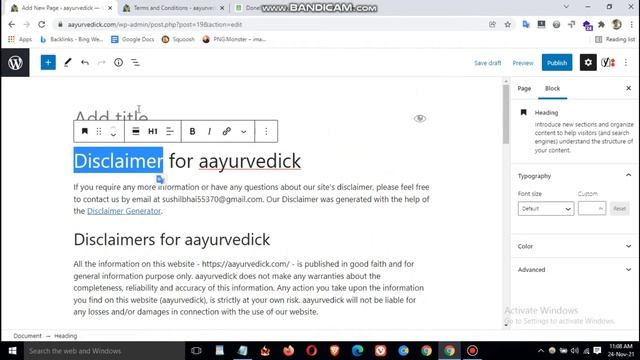Expand the Advanced panel
The height and width of the screenshot is (360, 640).
click(574, 269)
